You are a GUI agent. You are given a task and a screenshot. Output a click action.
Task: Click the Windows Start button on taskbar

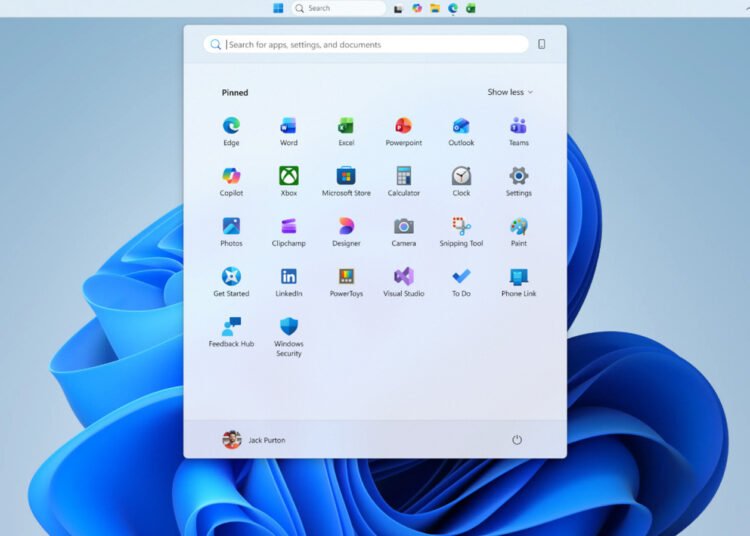[x=278, y=8]
